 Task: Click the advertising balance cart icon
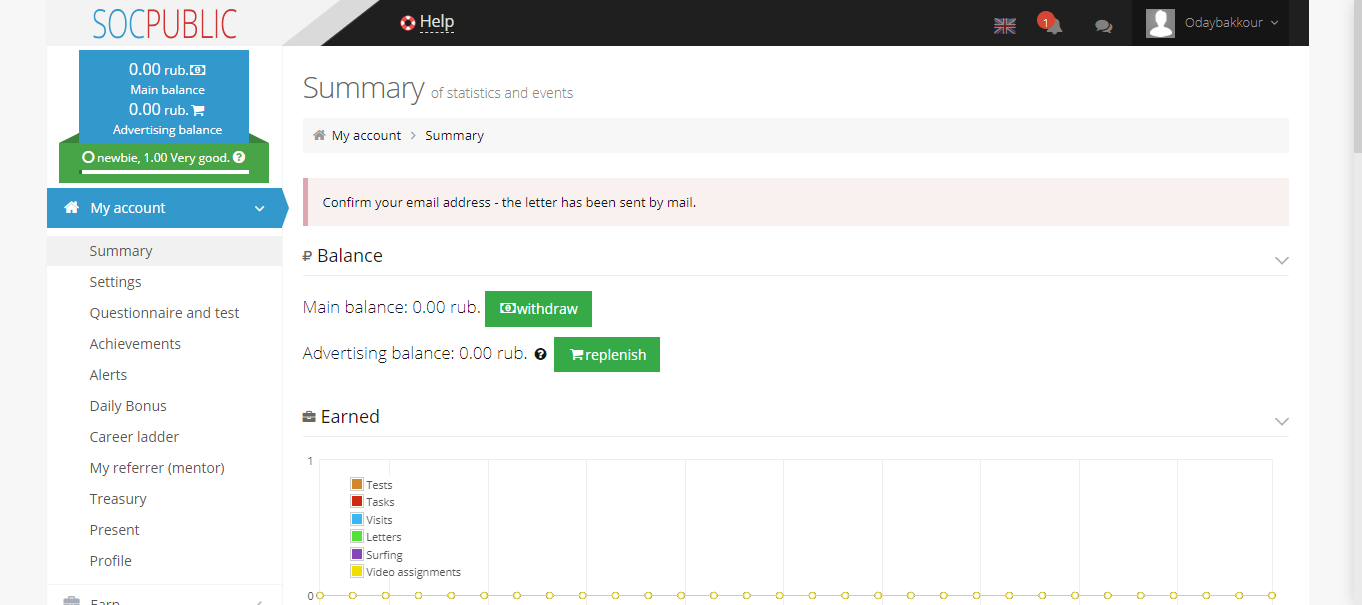point(197,110)
